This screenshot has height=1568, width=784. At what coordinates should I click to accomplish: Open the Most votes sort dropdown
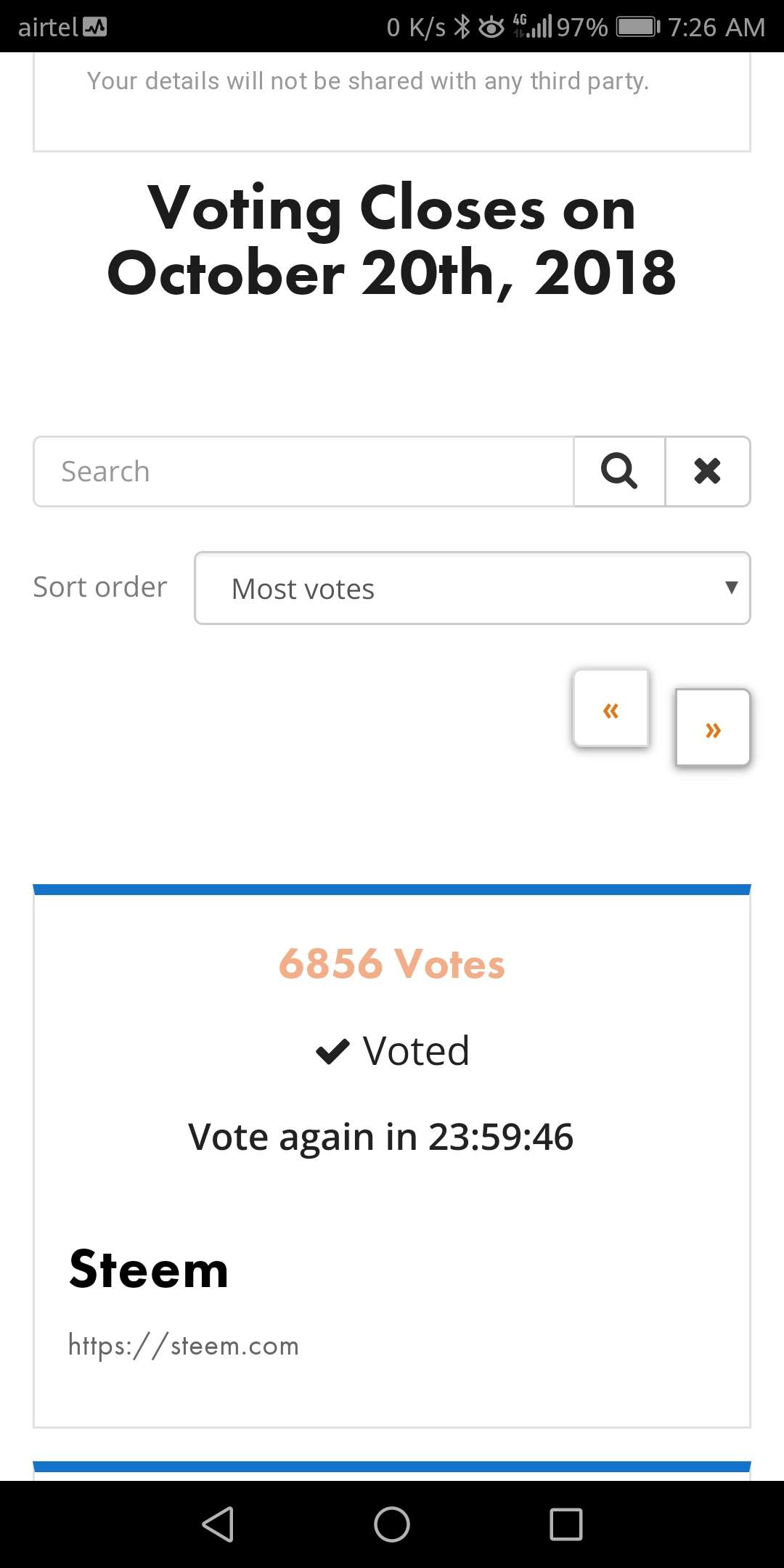coord(473,588)
